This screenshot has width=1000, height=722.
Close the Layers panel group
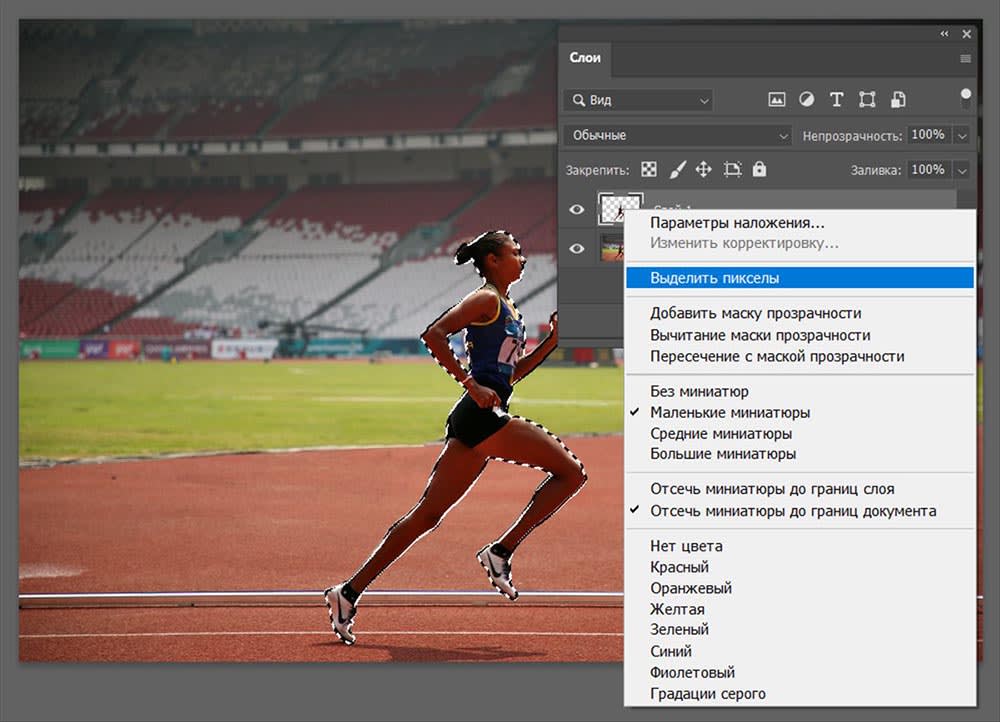[x=967, y=34]
